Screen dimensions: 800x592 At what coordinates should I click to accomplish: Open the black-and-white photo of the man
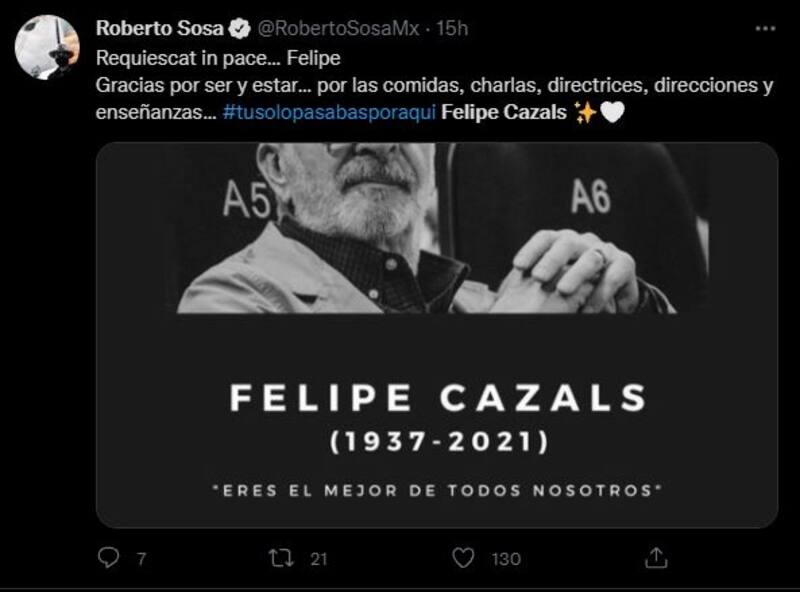pos(437,228)
